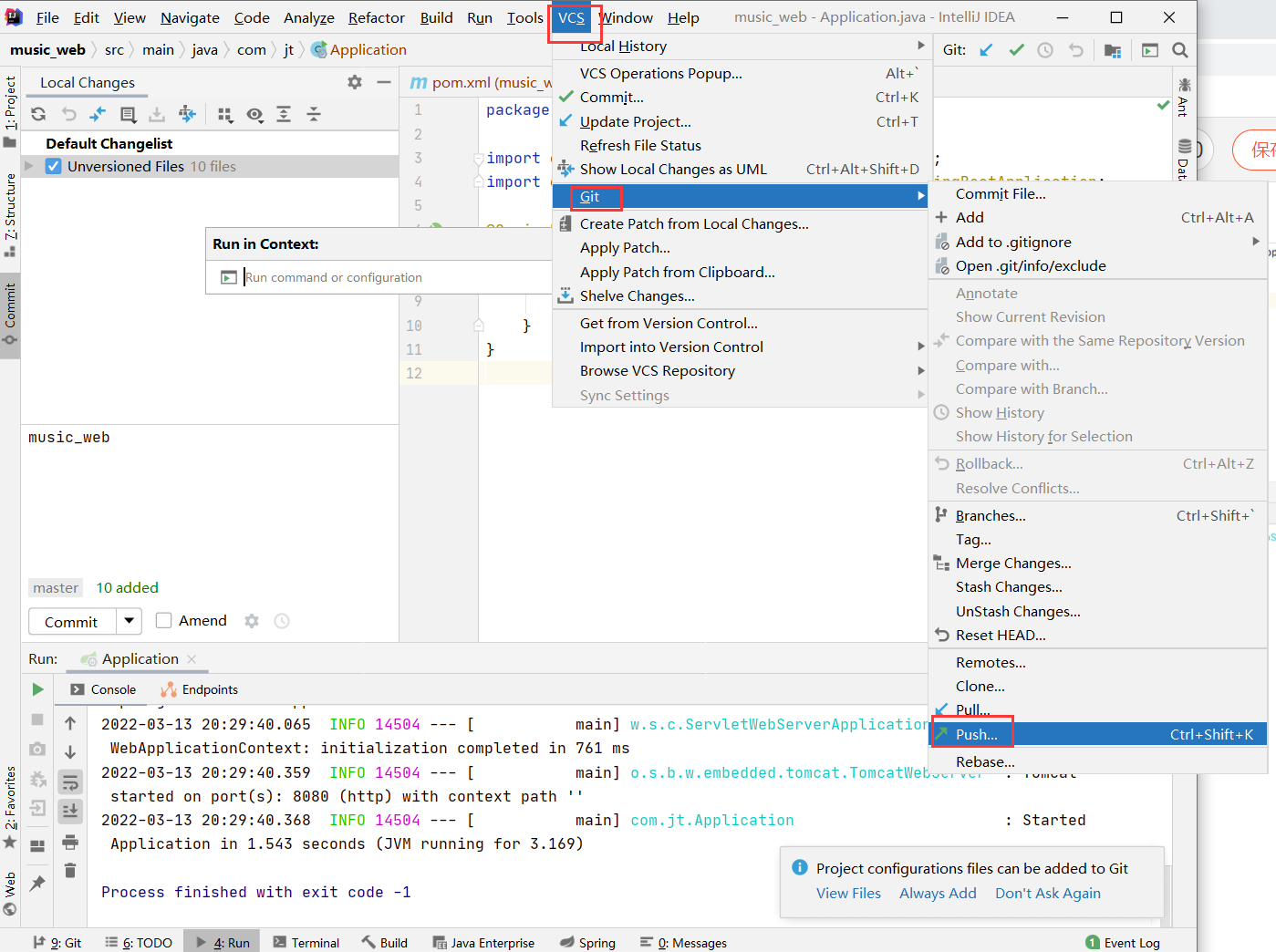The width and height of the screenshot is (1276, 952).
Task: Open the Commit button dropdown arrow
Action: pyautogui.click(x=129, y=621)
